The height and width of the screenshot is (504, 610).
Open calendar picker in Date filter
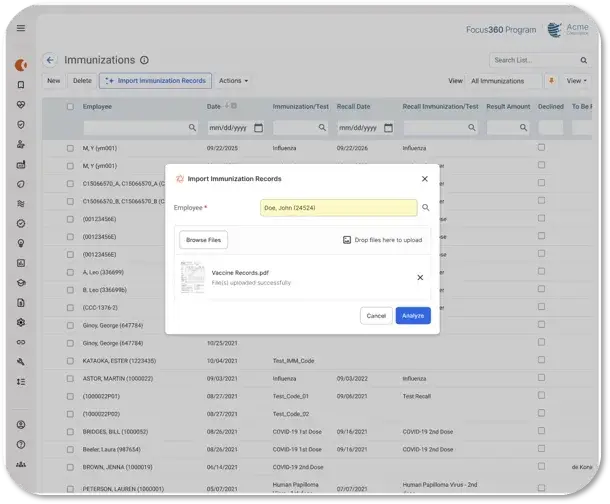(x=258, y=128)
